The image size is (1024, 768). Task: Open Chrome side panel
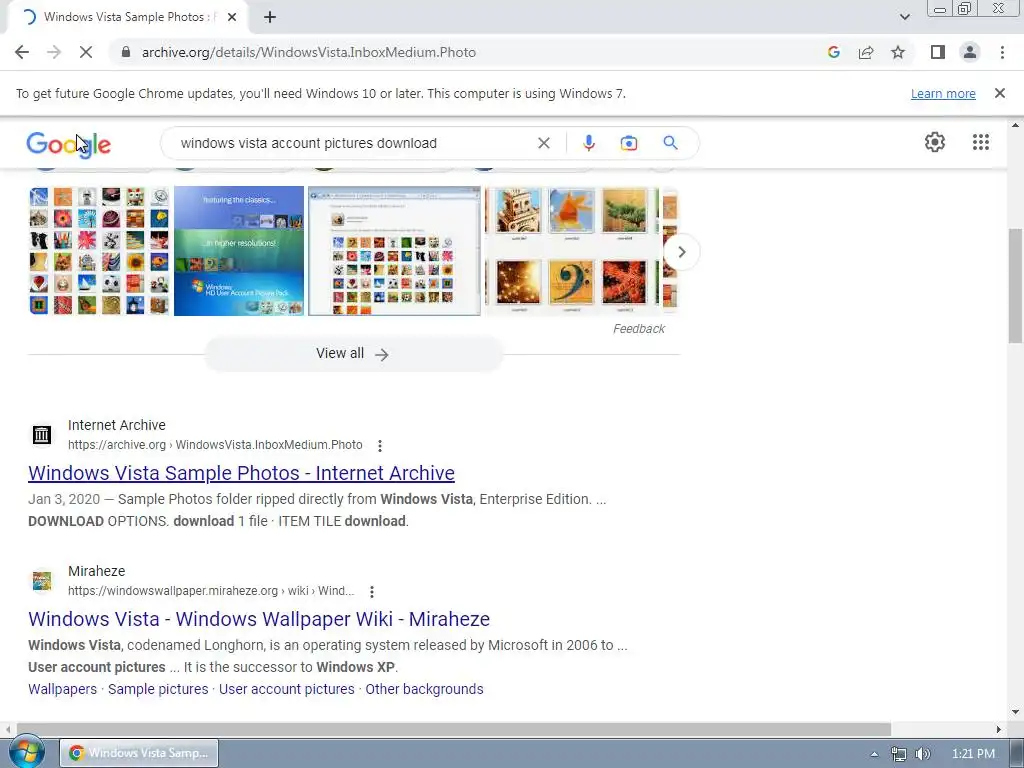click(x=938, y=52)
